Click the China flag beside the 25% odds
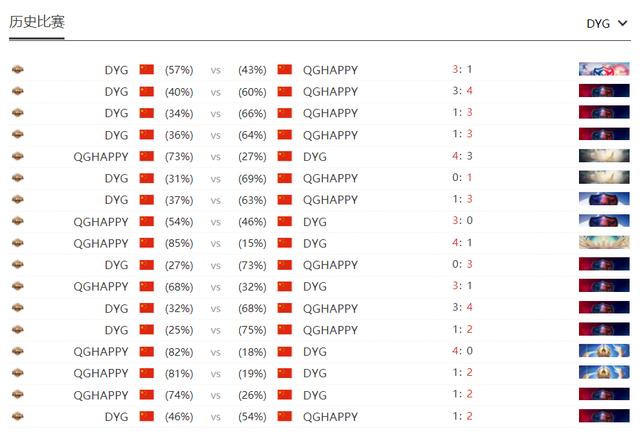This screenshot has height=439, width=640. (147, 330)
